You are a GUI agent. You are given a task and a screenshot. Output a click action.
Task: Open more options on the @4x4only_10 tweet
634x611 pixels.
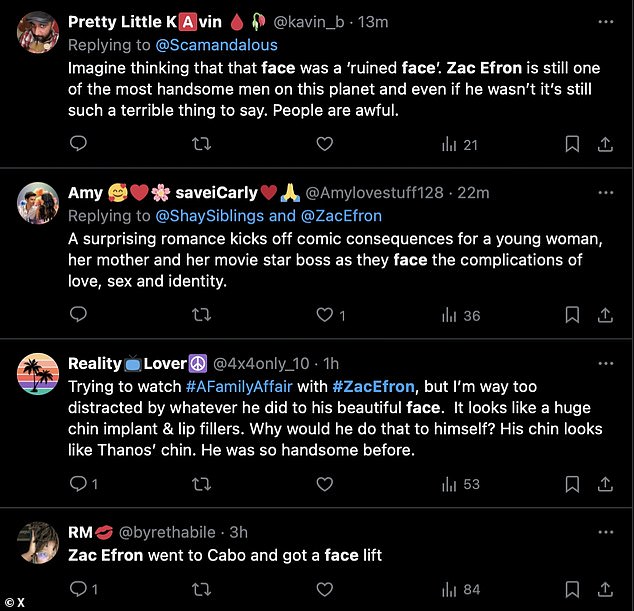(605, 364)
